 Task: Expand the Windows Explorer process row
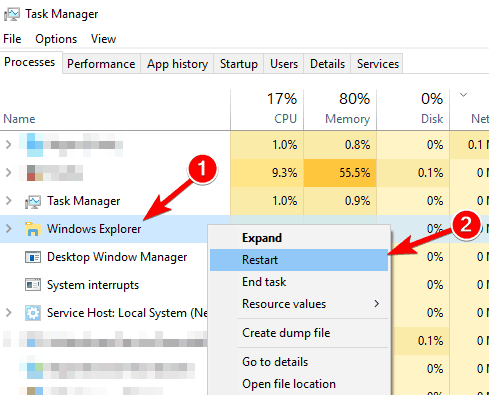[x=9, y=229]
